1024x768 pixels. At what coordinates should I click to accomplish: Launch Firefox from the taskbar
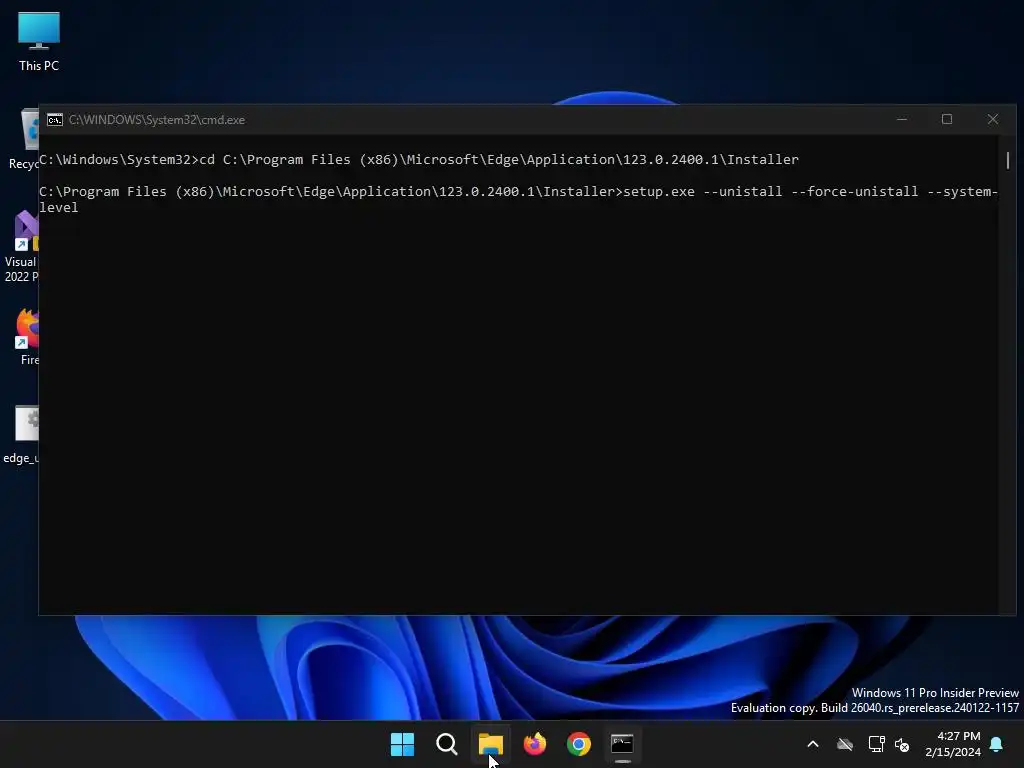535,744
